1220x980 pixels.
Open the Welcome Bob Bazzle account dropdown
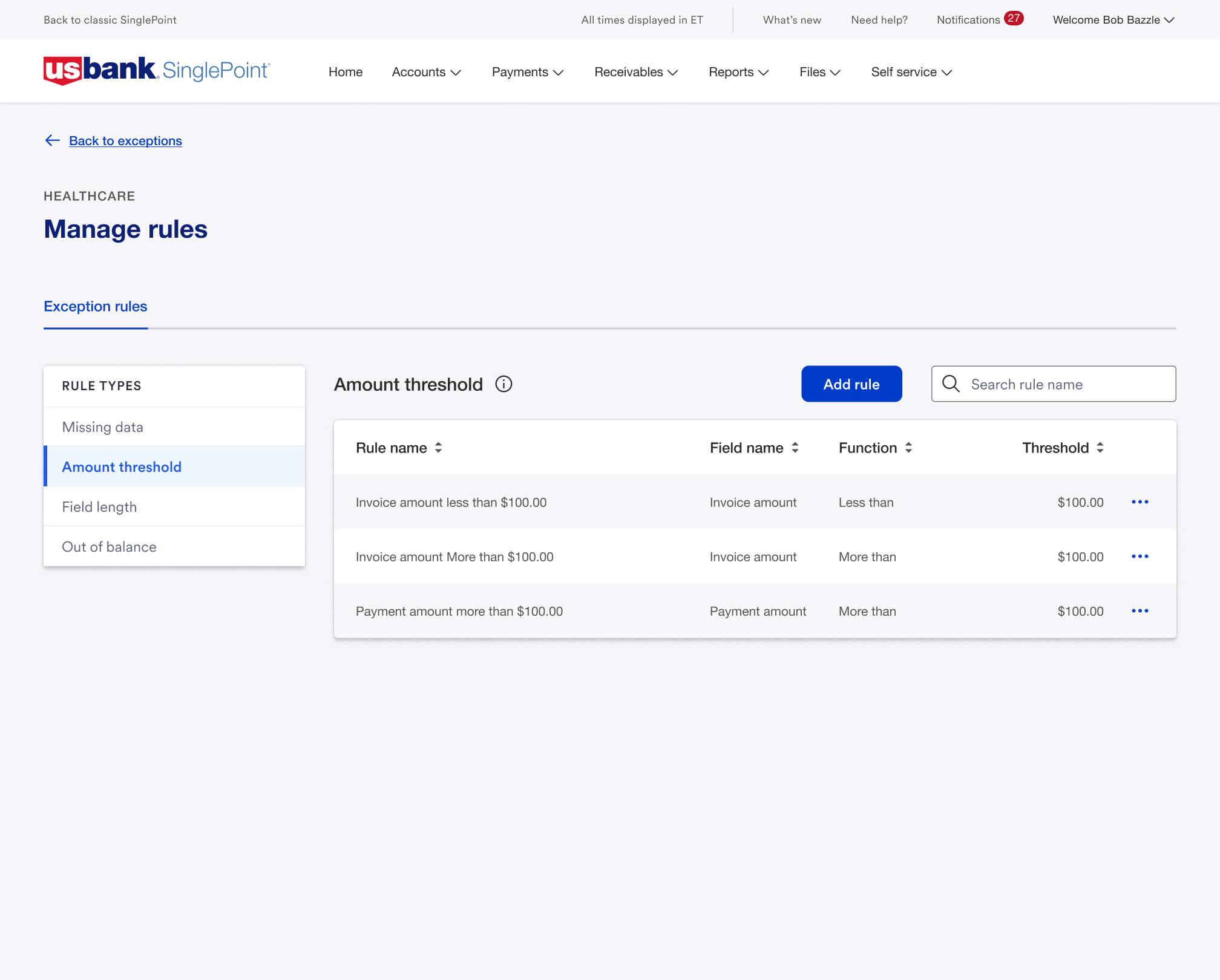(x=1113, y=19)
